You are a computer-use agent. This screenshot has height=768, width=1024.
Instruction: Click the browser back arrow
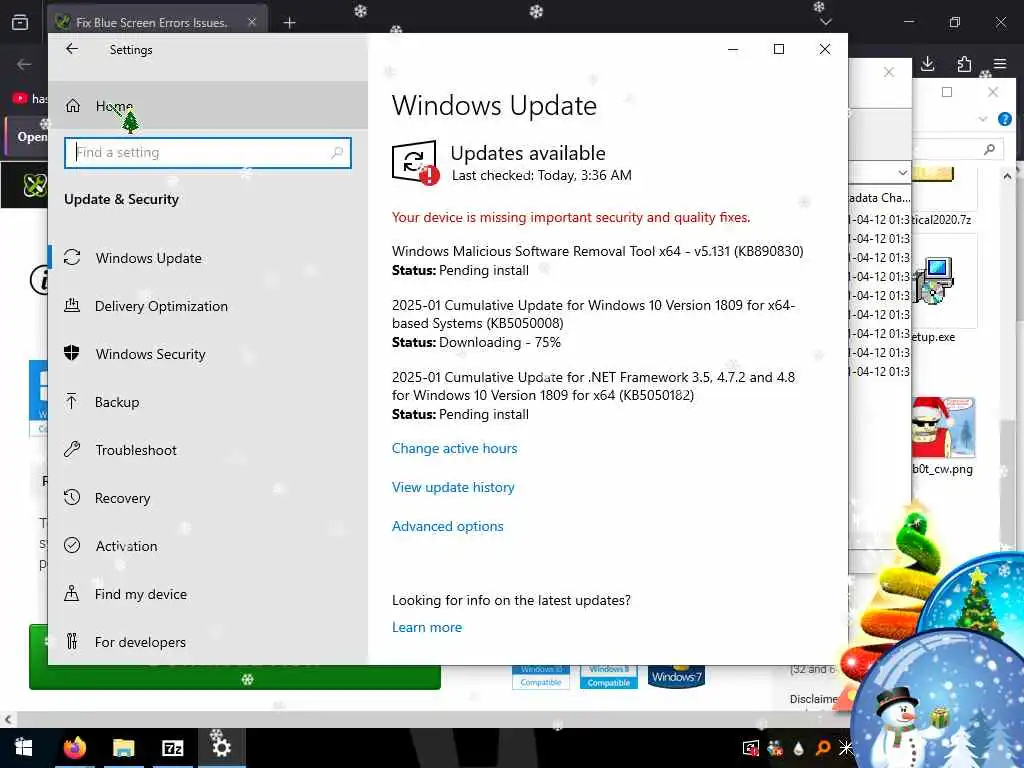24,64
